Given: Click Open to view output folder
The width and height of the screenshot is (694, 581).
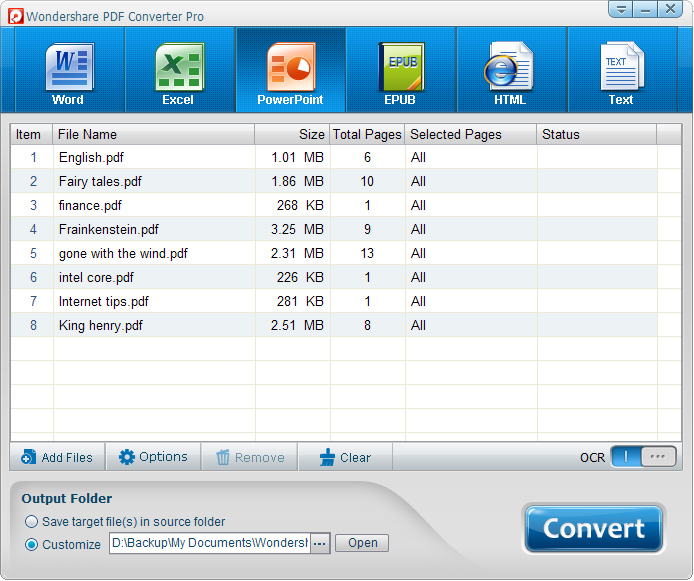Looking at the screenshot, I should coord(362,543).
